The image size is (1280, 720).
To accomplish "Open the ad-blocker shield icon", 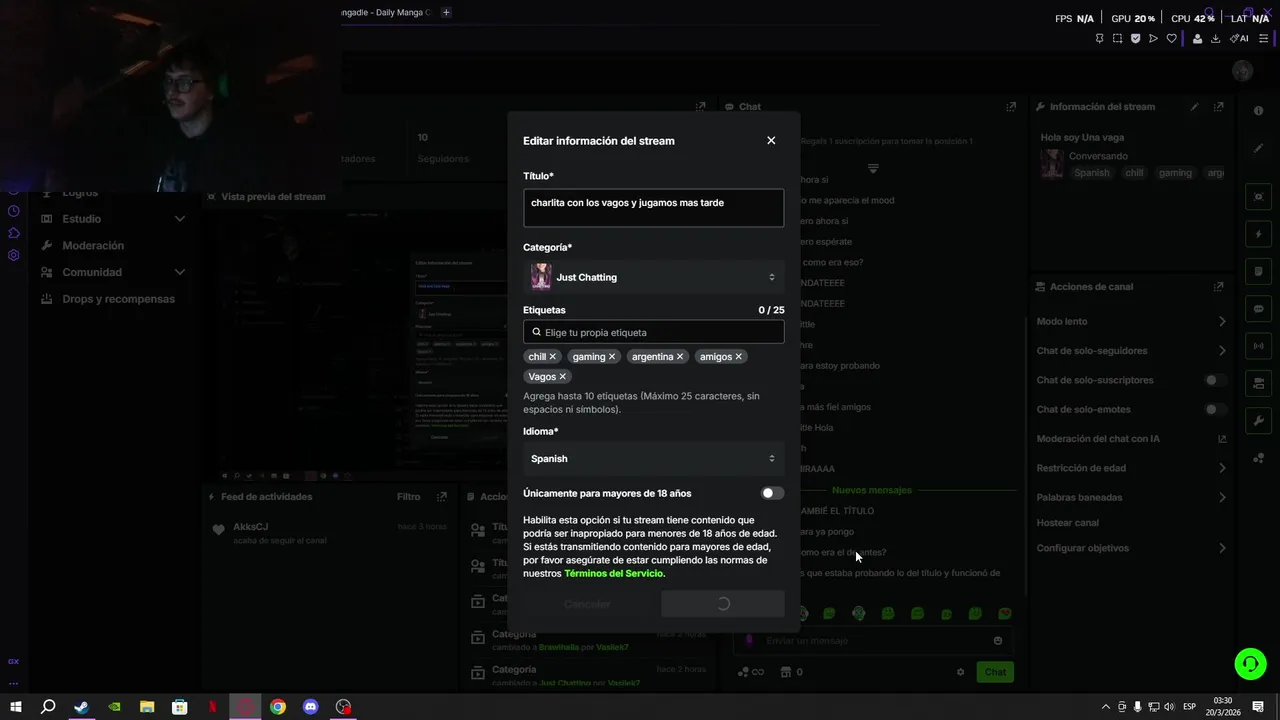I will tap(1135, 39).
